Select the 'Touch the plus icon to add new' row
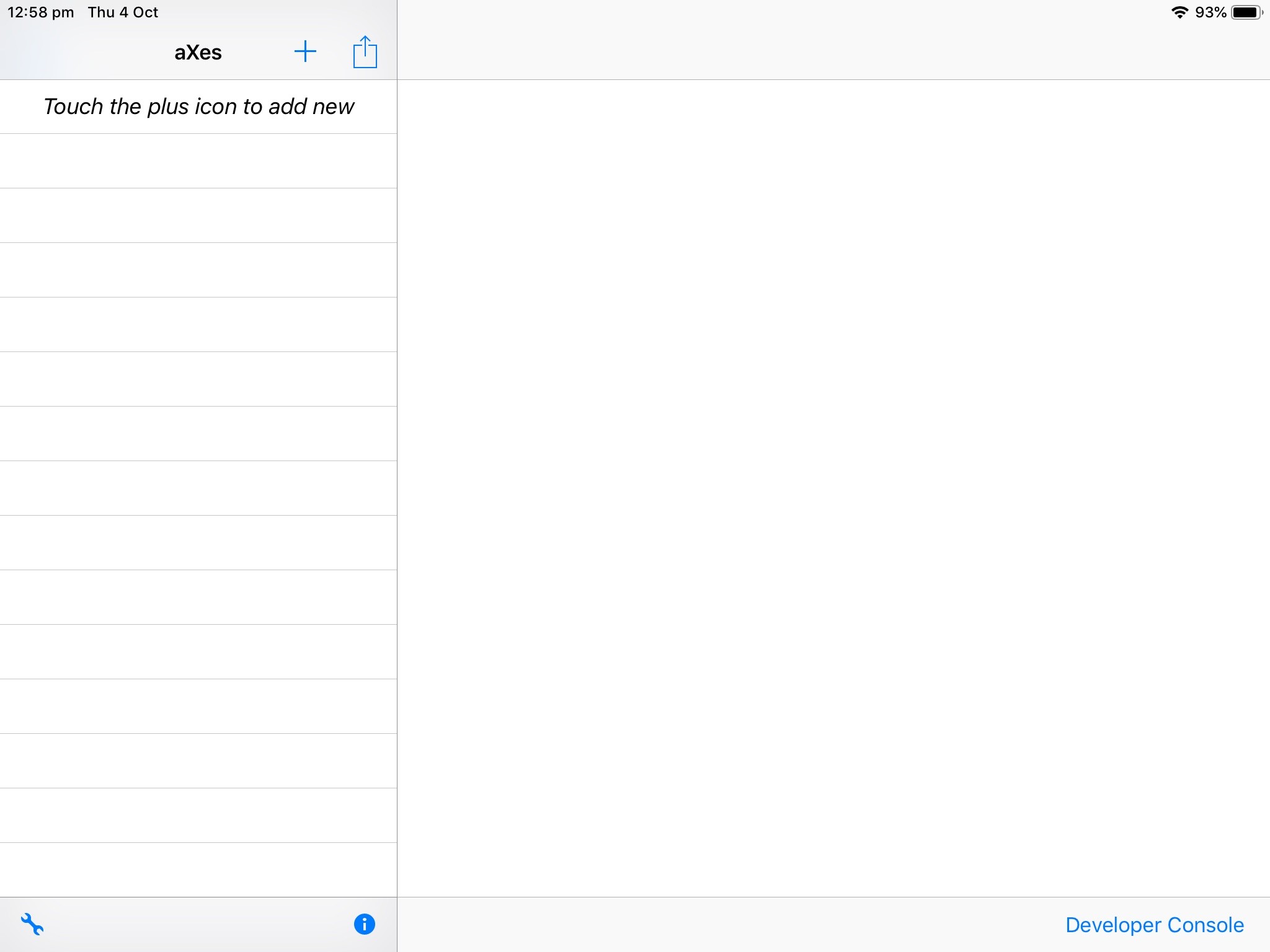The width and height of the screenshot is (1270, 952). (198, 107)
